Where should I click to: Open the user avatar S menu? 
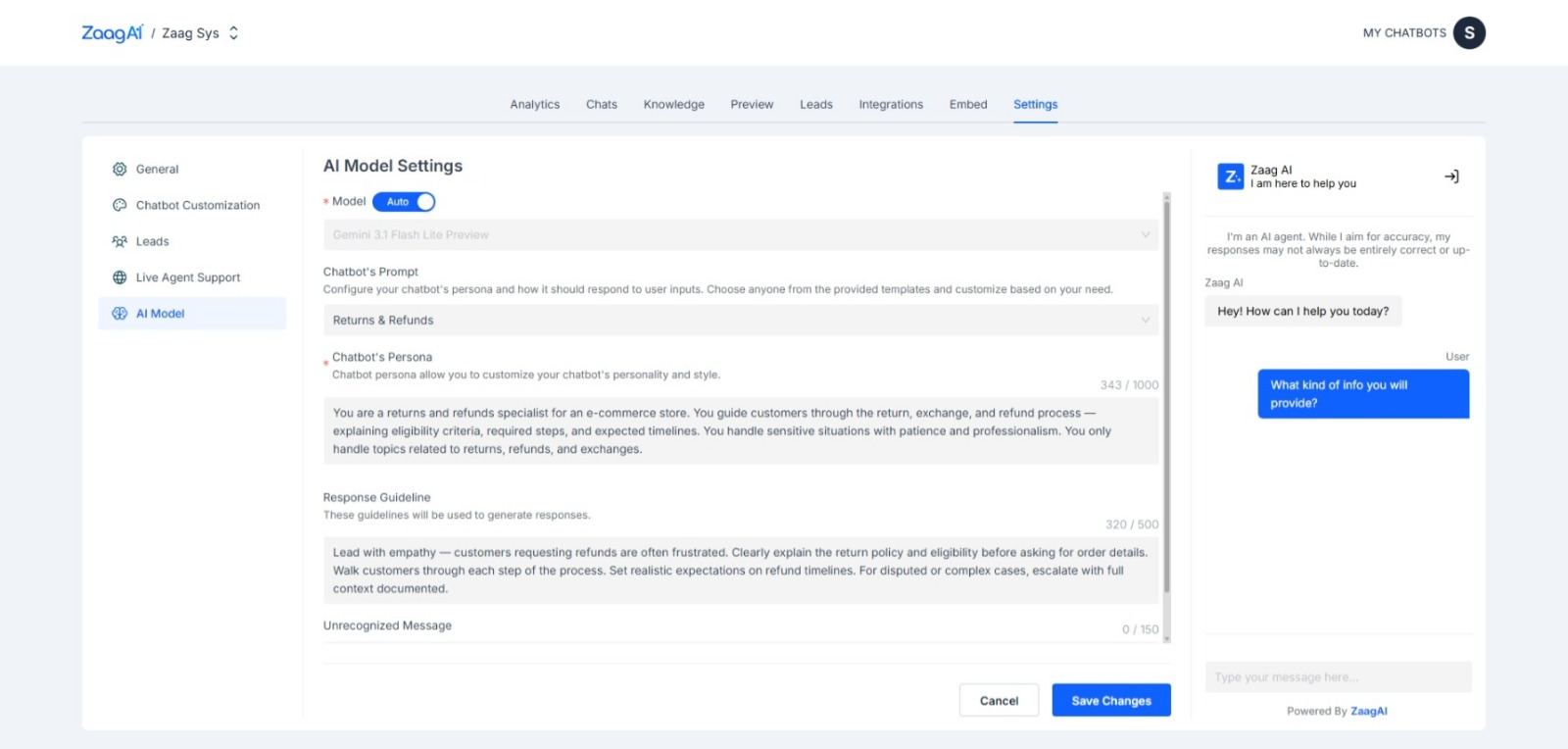click(x=1469, y=33)
